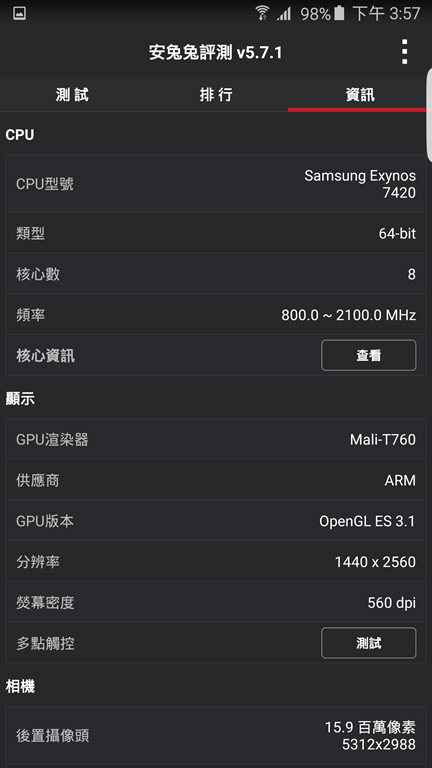
Task: Click the 查看 button for core info
Action: click(369, 355)
